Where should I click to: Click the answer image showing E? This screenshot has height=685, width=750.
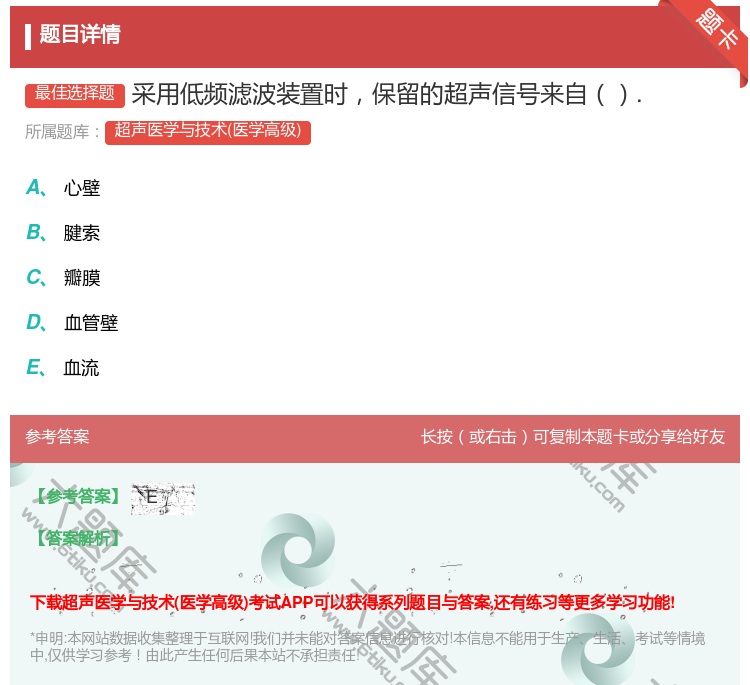163,499
